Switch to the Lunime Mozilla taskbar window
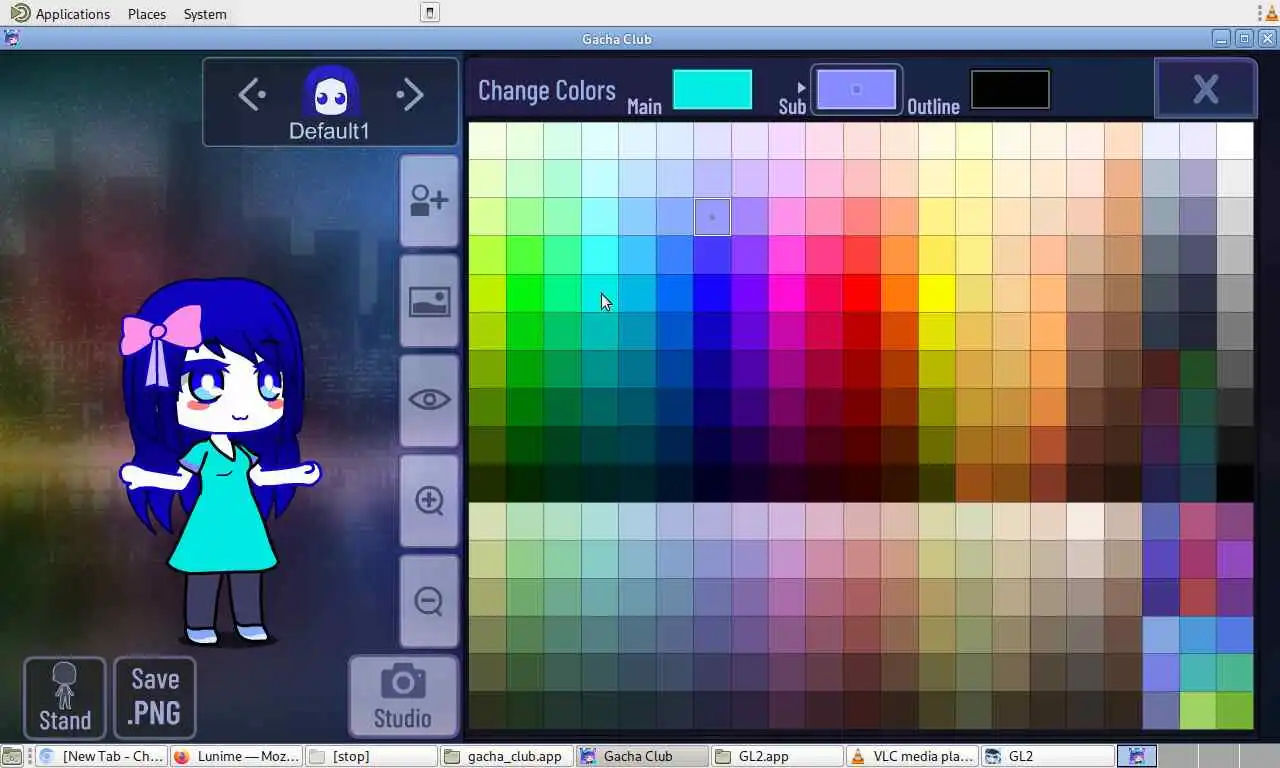This screenshot has width=1280, height=768. pyautogui.click(x=235, y=756)
